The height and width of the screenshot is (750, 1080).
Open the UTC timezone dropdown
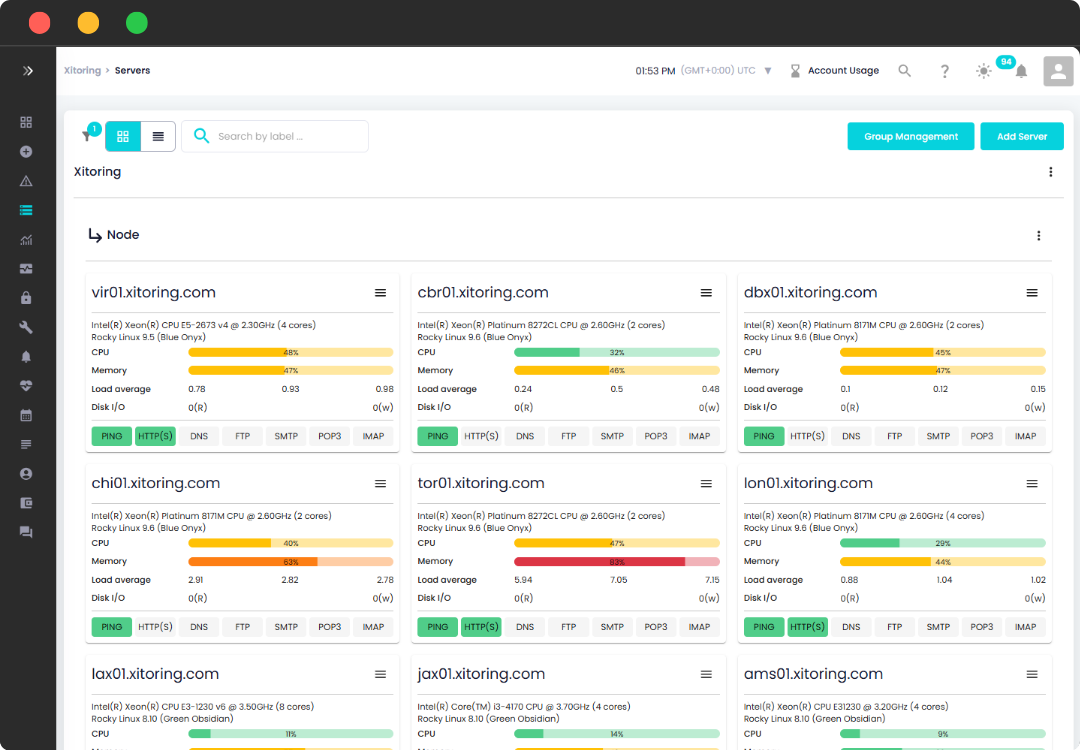[x=768, y=71]
